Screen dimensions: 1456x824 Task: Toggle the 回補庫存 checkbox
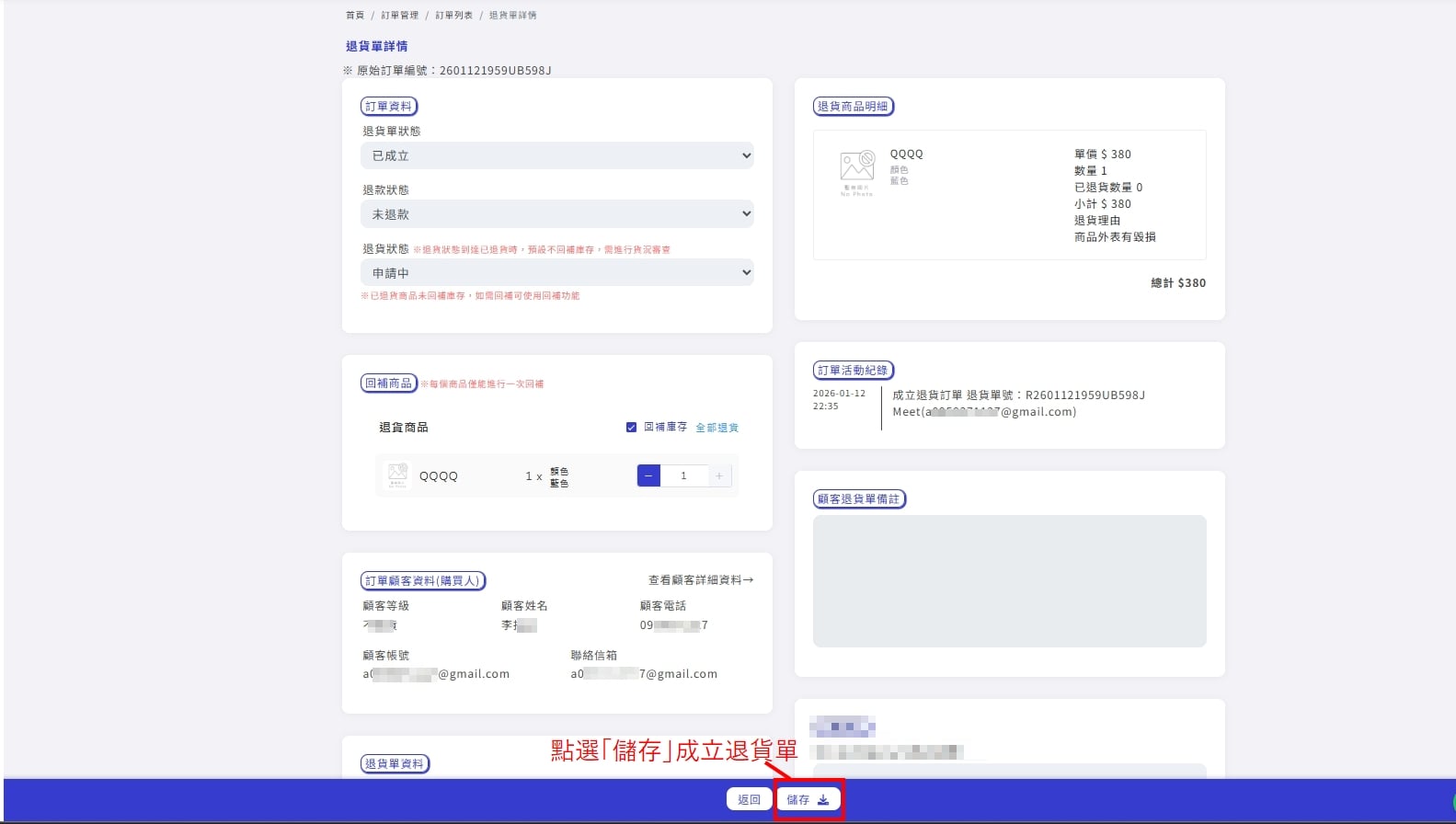click(631, 428)
